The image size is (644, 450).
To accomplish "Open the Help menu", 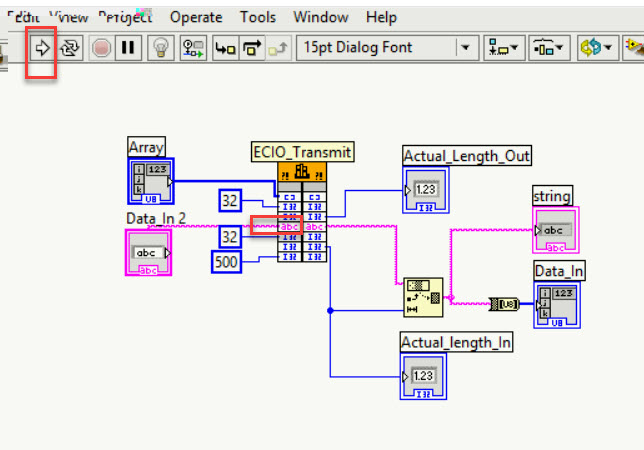I will 382,17.
